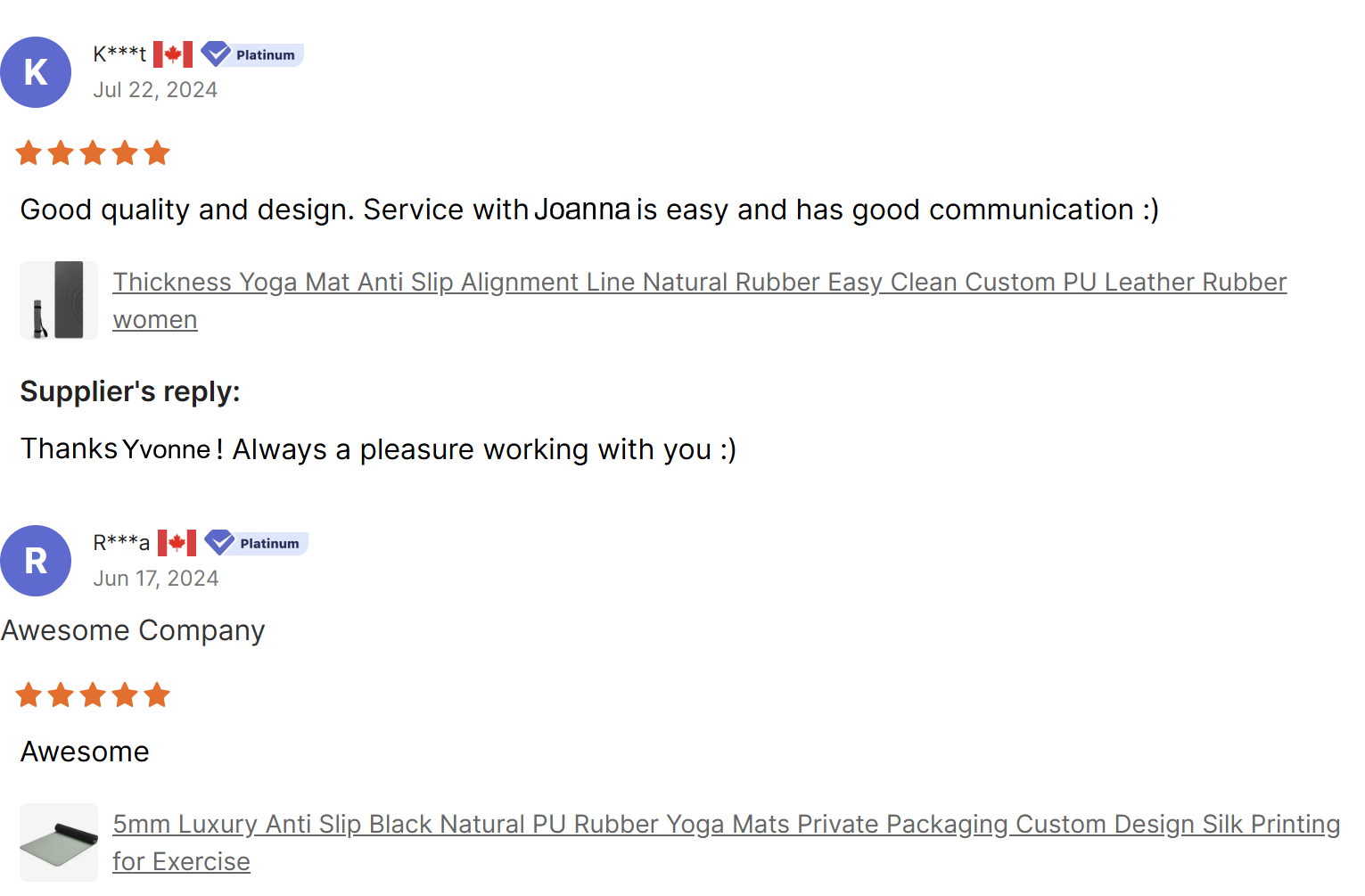Click the dark yoga mat thumbnail
Screen dimensions: 1365x896
pos(59,300)
